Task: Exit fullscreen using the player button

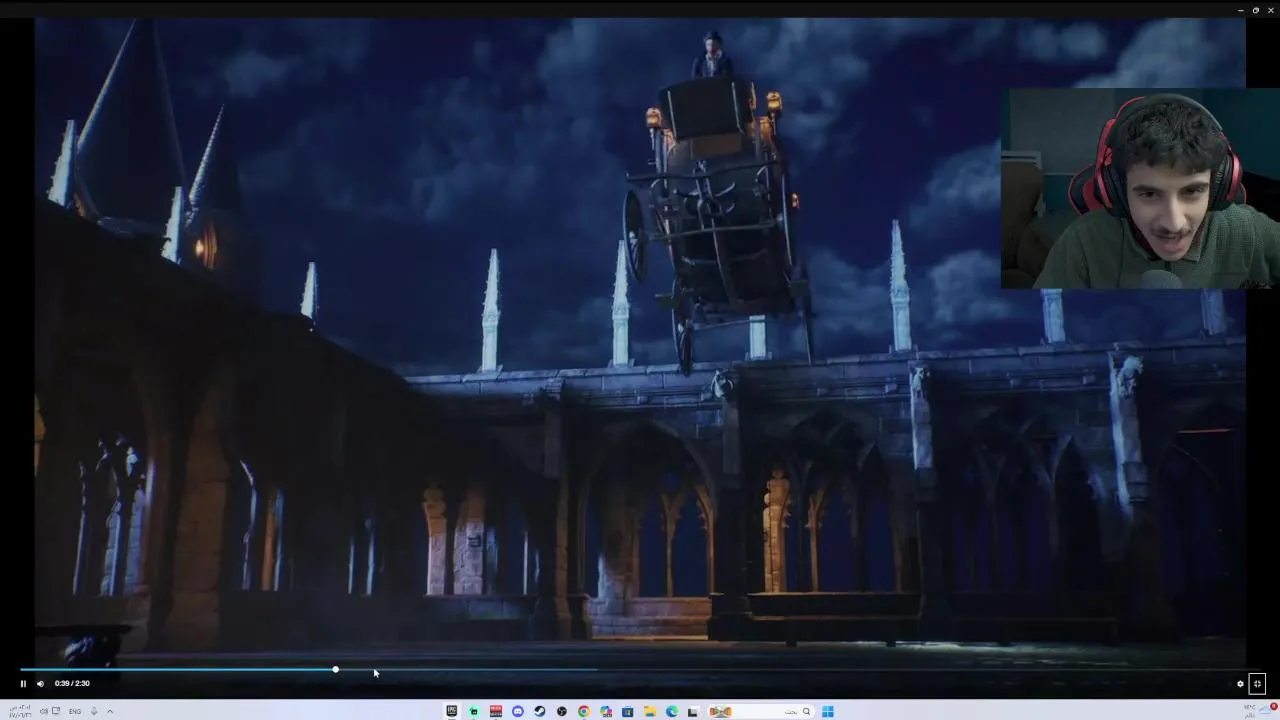Action: (x=1258, y=684)
